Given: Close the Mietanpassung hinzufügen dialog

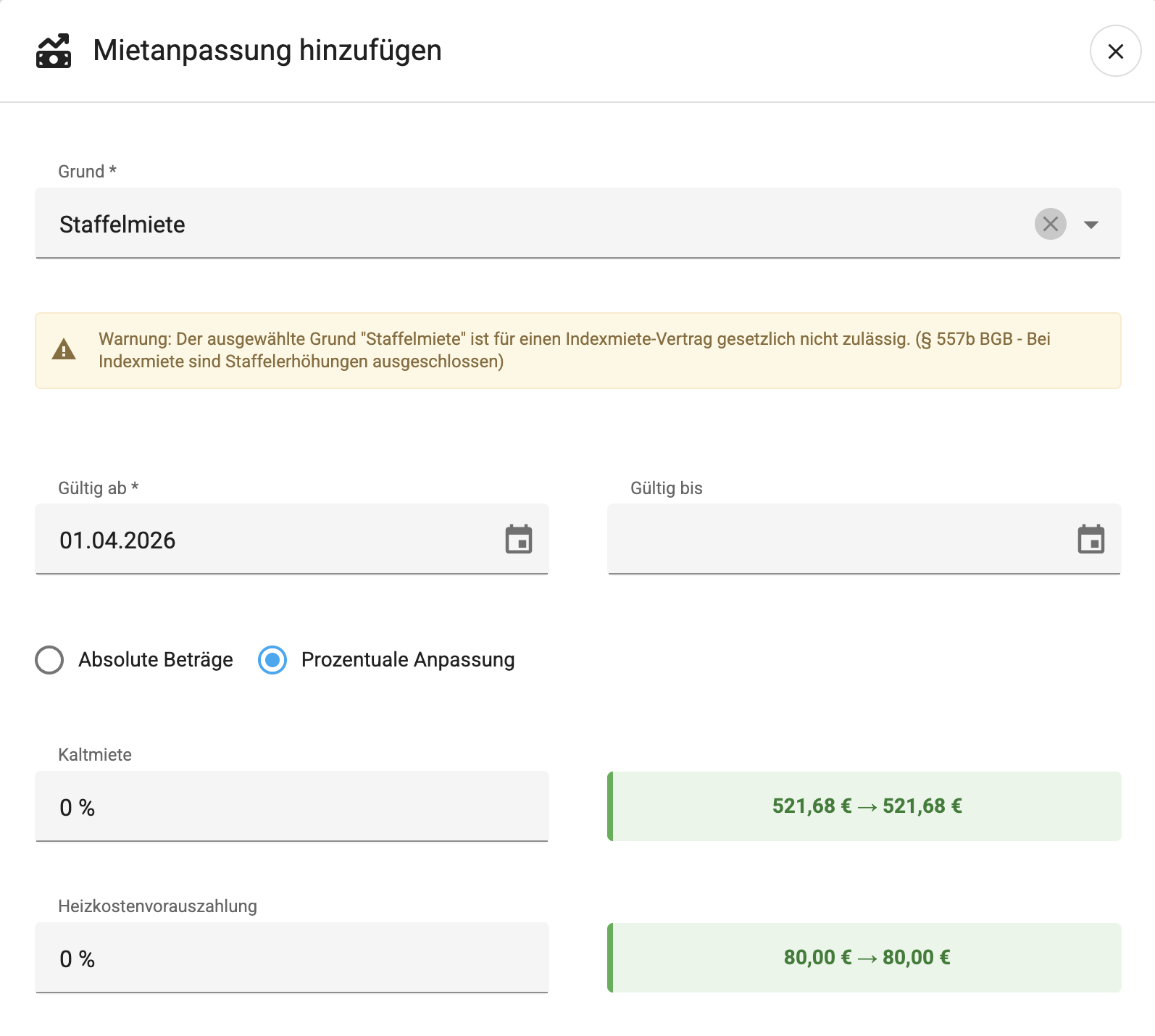Looking at the screenshot, I should pyautogui.click(x=1115, y=51).
